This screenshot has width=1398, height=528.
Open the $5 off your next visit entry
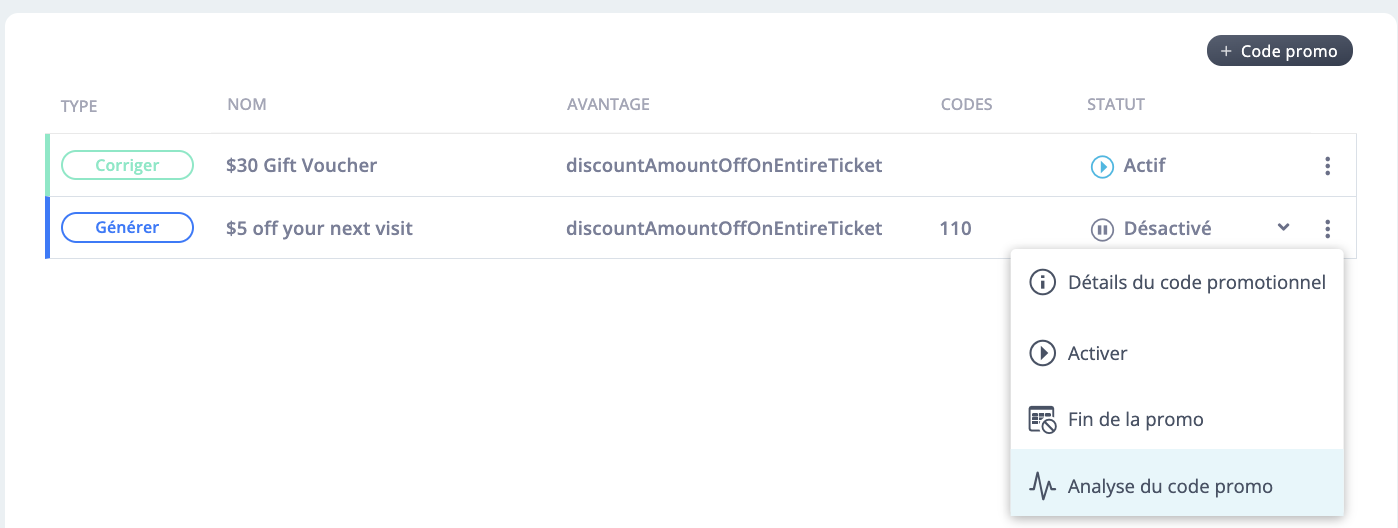(x=320, y=229)
